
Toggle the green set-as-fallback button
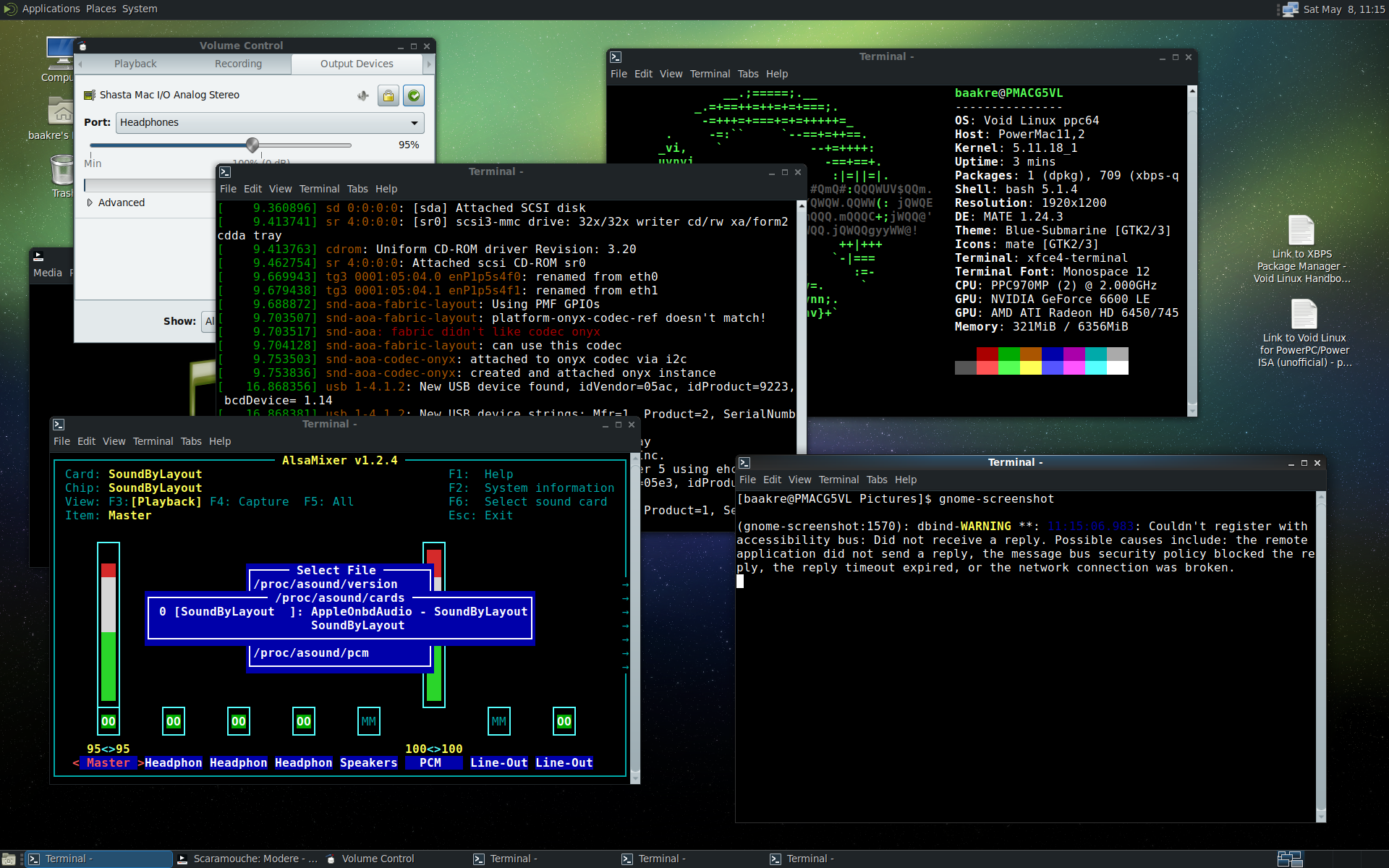tap(414, 95)
